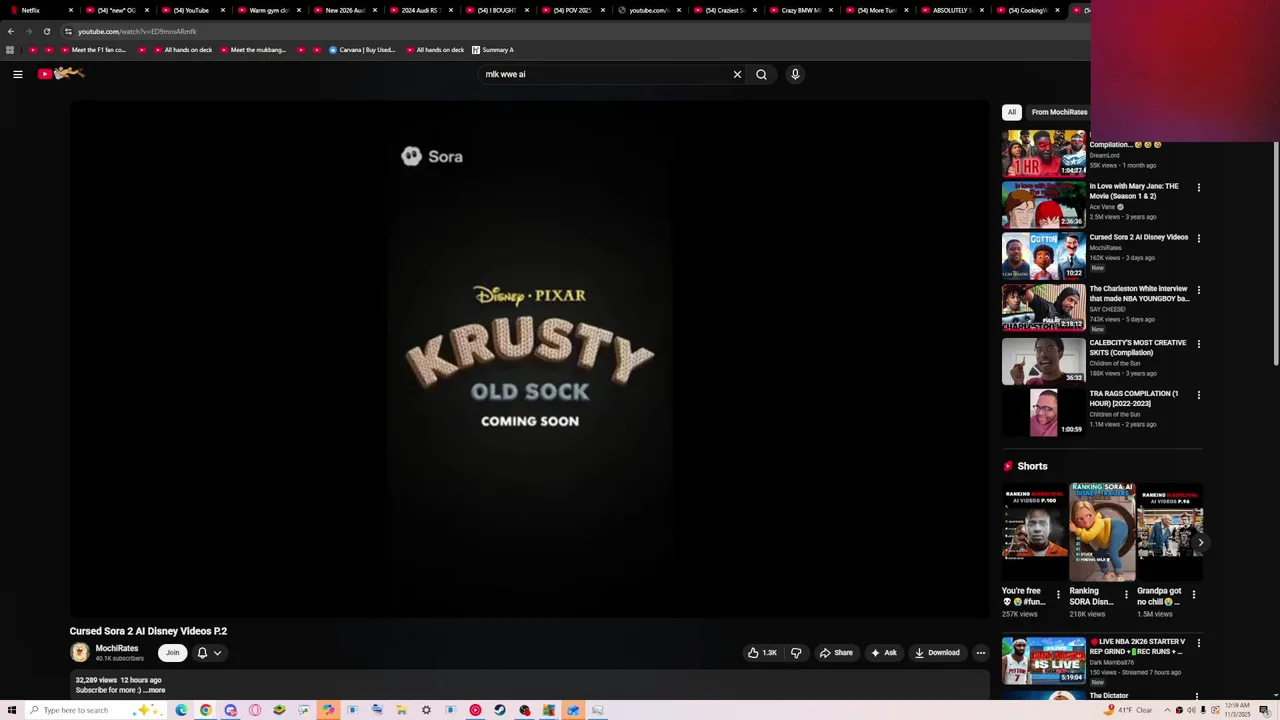Open the browser apps grid icon
This screenshot has width=1280, height=720.
(x=10, y=50)
